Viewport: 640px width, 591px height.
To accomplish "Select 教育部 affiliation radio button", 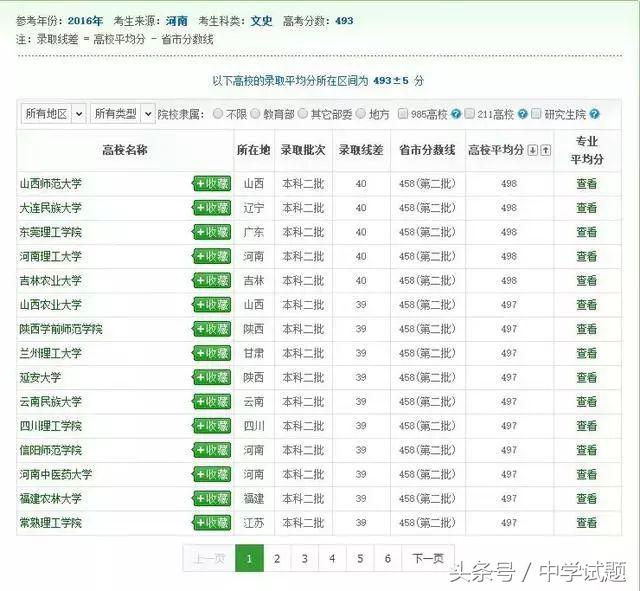I will [255, 114].
